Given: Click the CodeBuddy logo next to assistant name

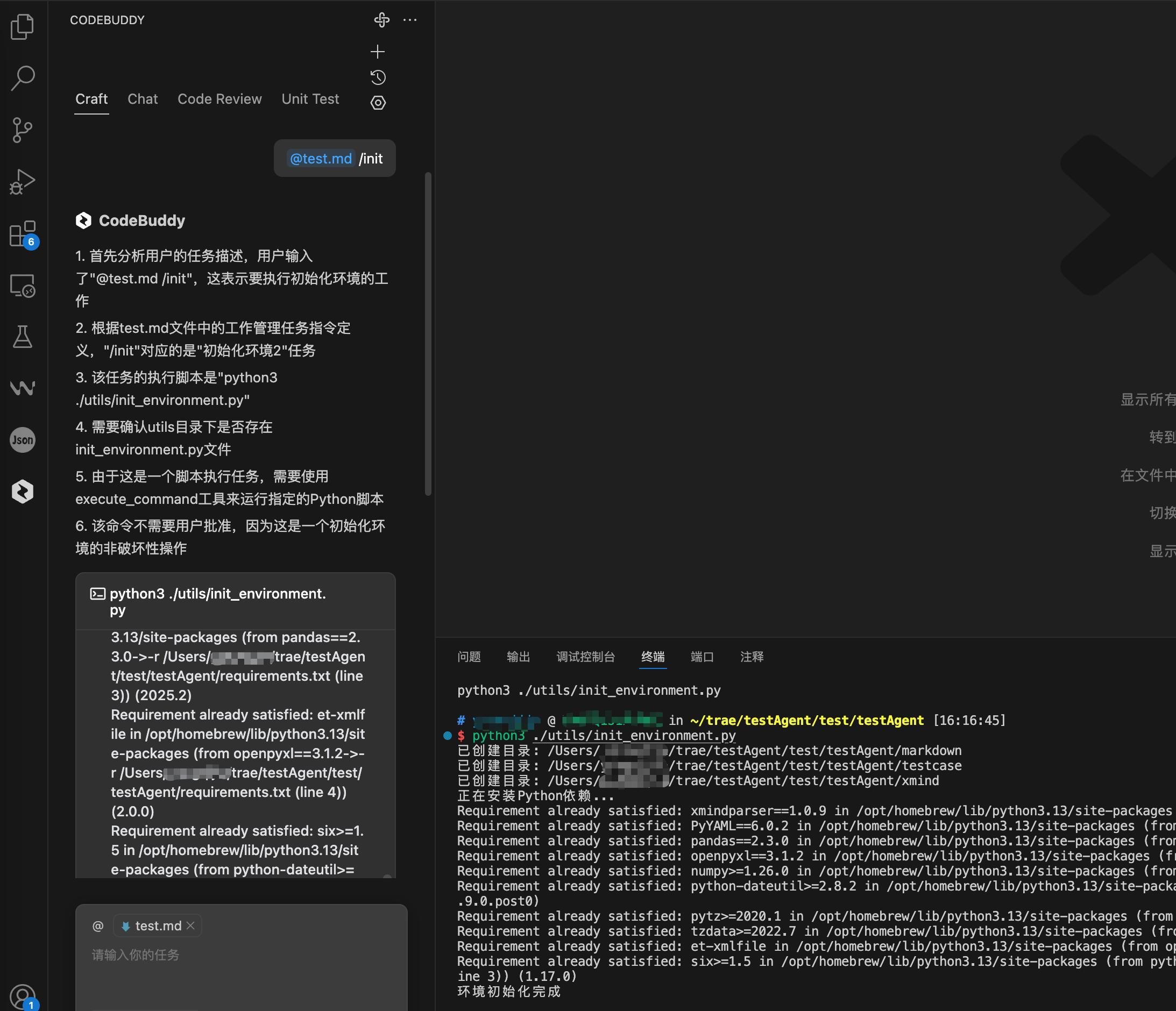Looking at the screenshot, I should 83,220.
